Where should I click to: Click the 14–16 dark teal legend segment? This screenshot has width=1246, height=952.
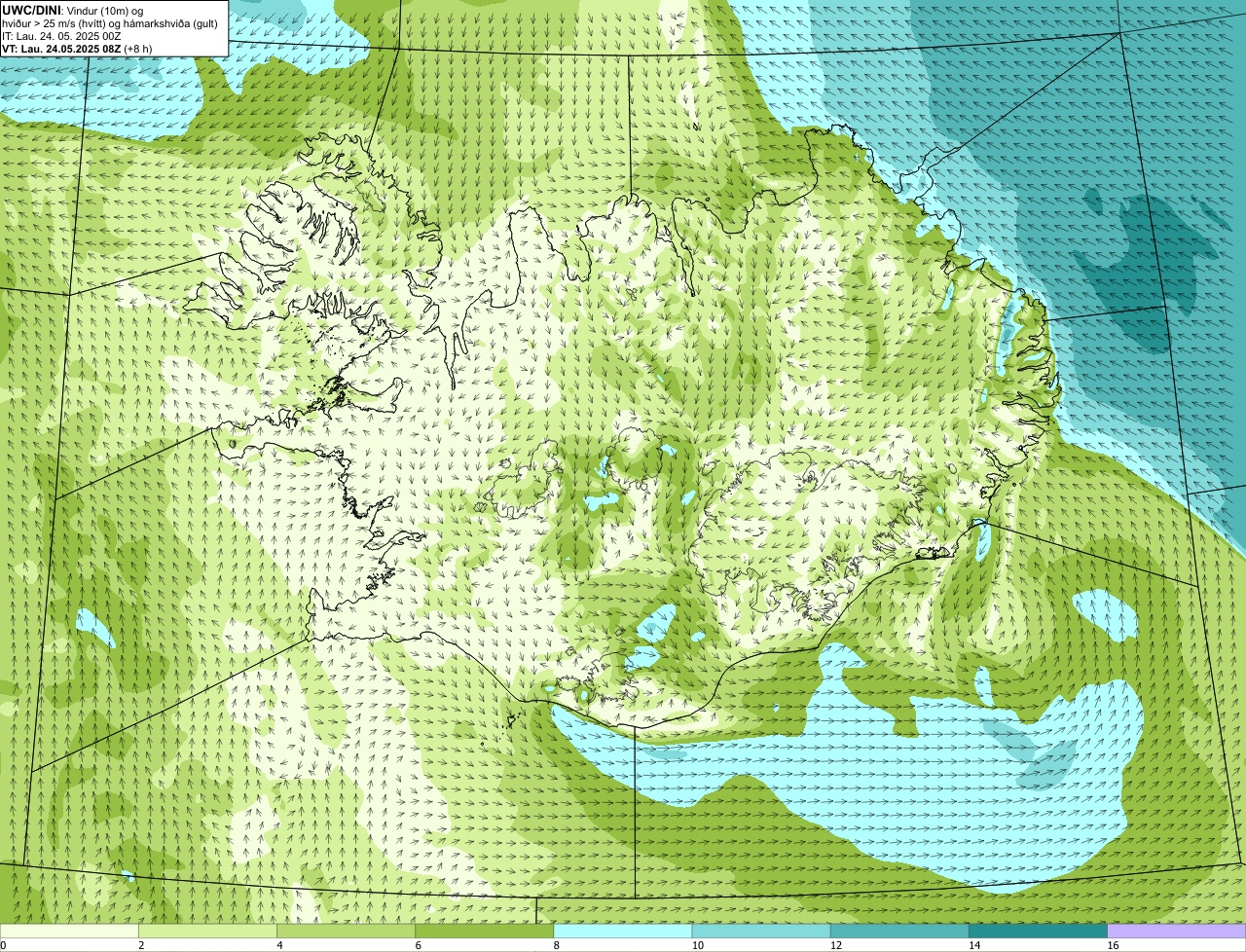1039,931
